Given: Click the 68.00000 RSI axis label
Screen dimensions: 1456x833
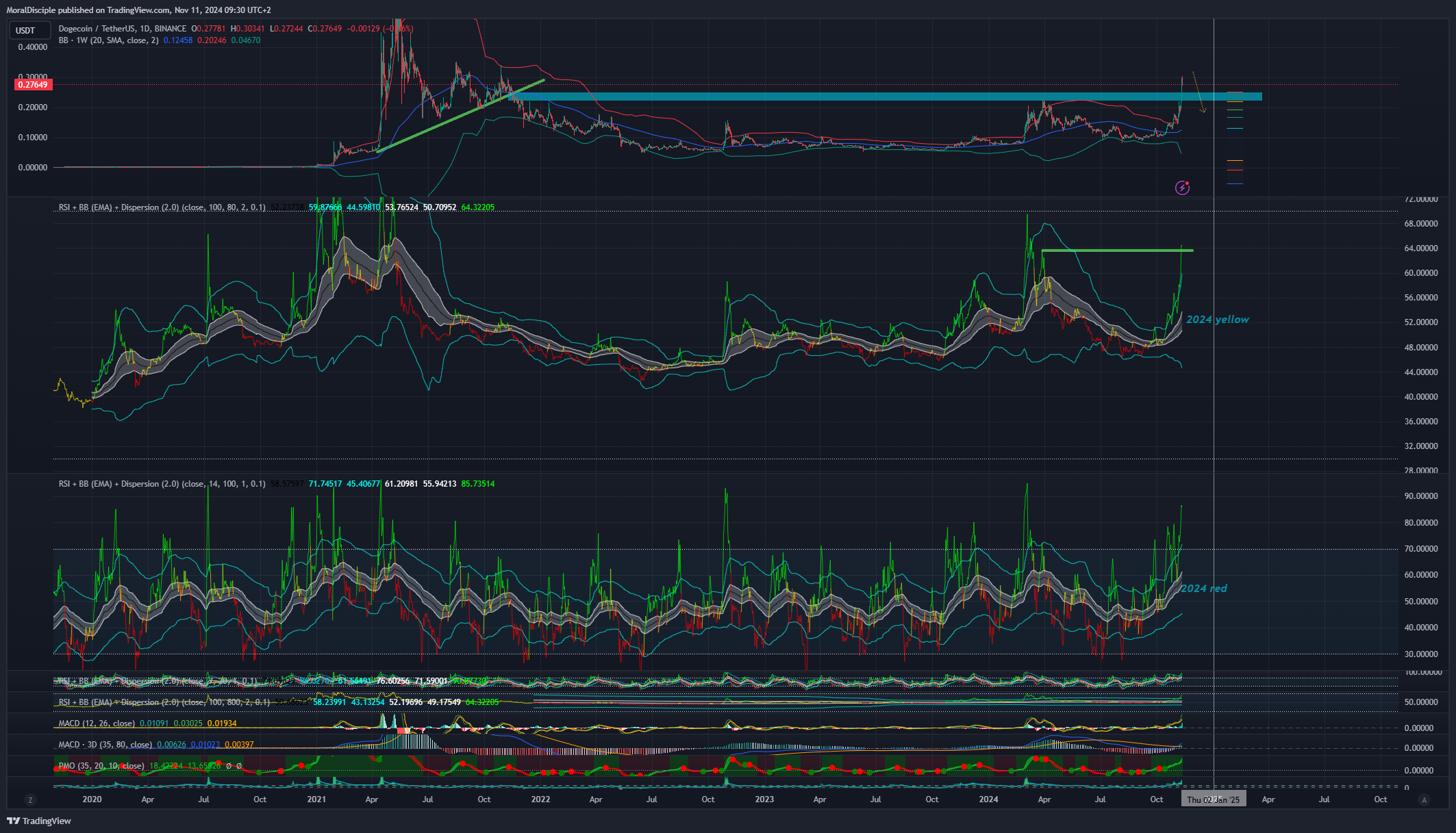Looking at the screenshot, I should [1421, 224].
